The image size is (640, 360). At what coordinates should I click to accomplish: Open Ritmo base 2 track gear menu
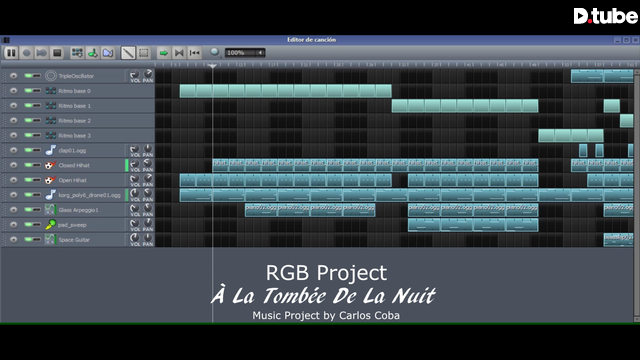click(13, 120)
